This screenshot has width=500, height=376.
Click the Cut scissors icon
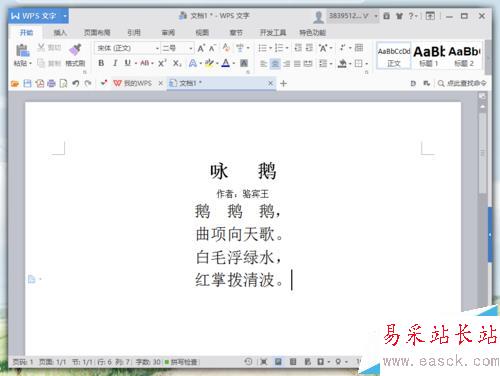41,47
